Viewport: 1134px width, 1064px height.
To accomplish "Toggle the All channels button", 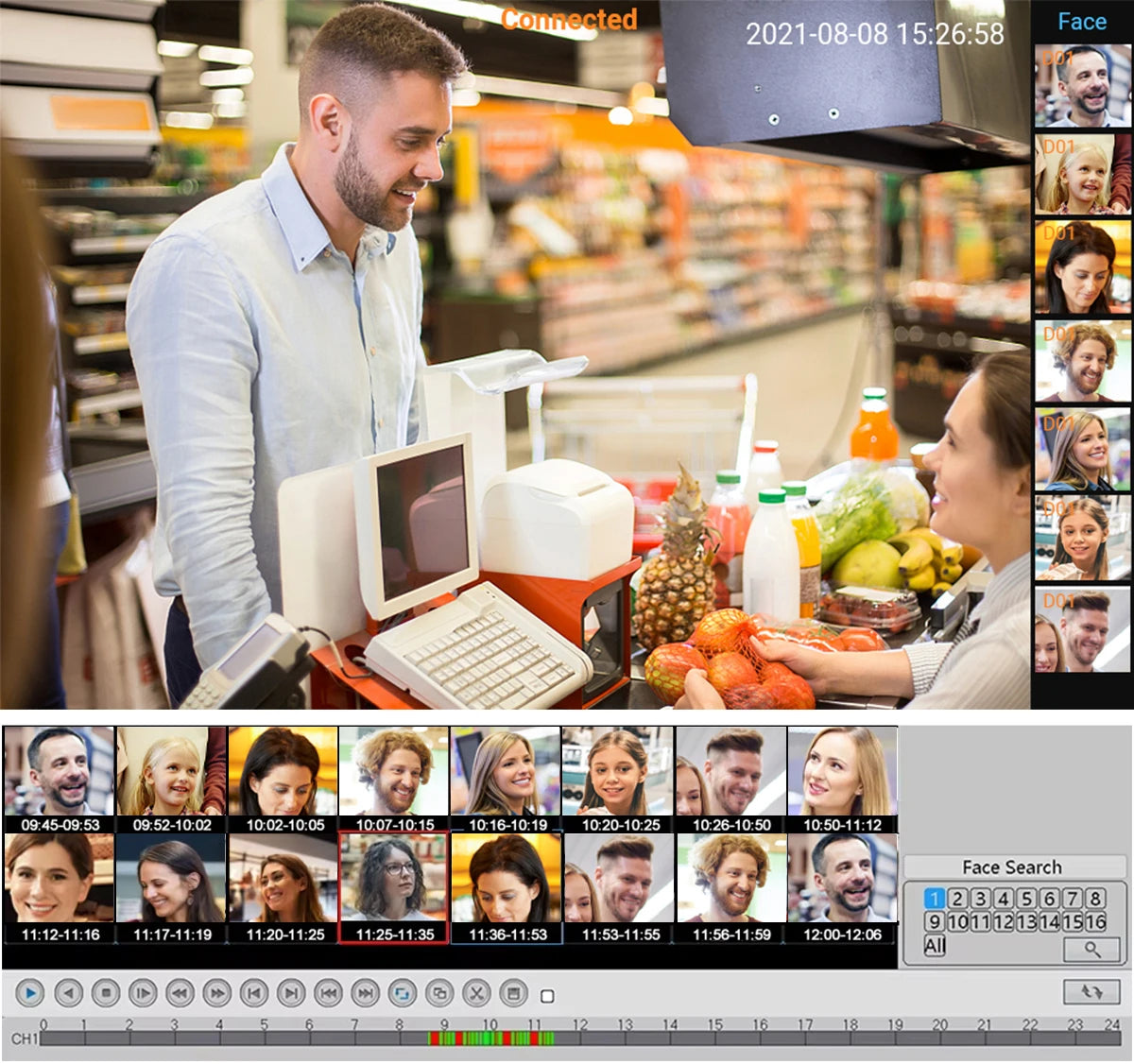I will (x=935, y=946).
